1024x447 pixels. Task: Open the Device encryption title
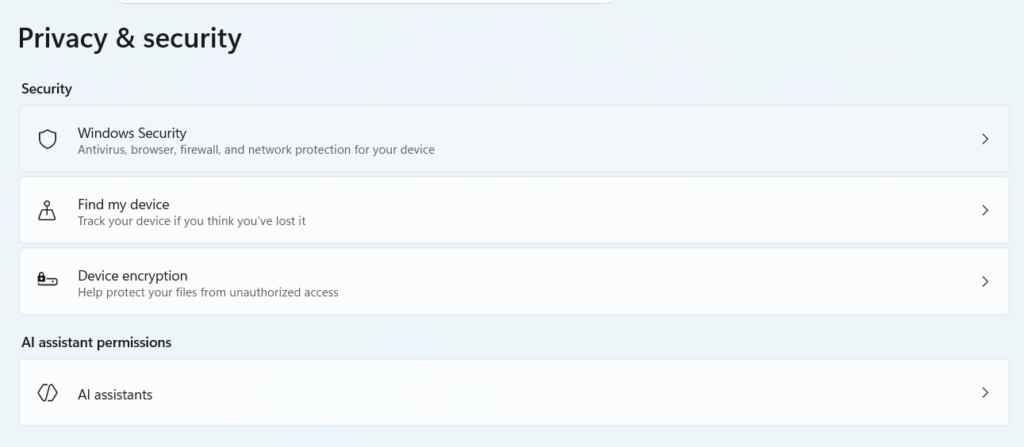point(132,275)
